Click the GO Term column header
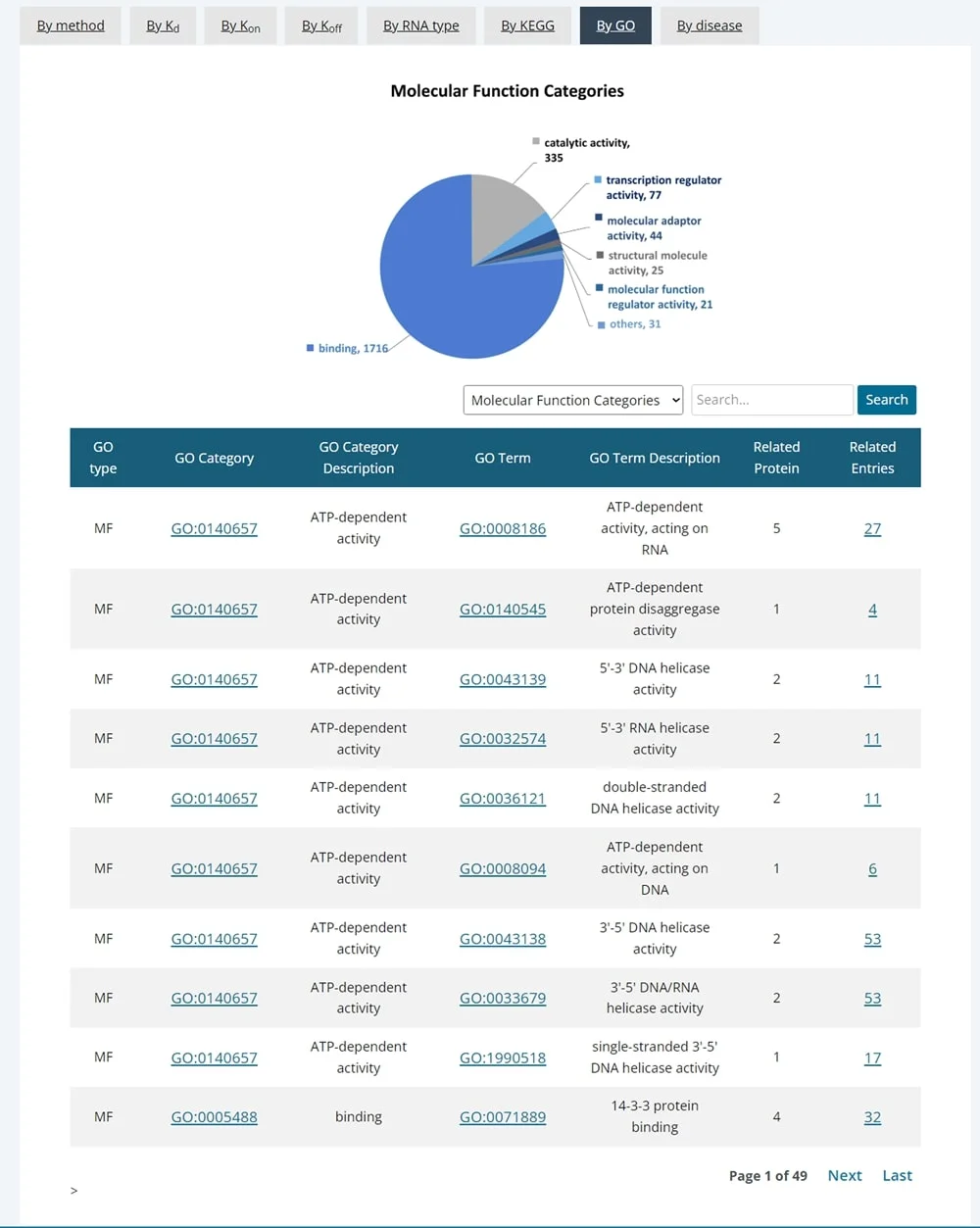Image resolution: width=980 pixels, height=1228 pixels. point(503,458)
